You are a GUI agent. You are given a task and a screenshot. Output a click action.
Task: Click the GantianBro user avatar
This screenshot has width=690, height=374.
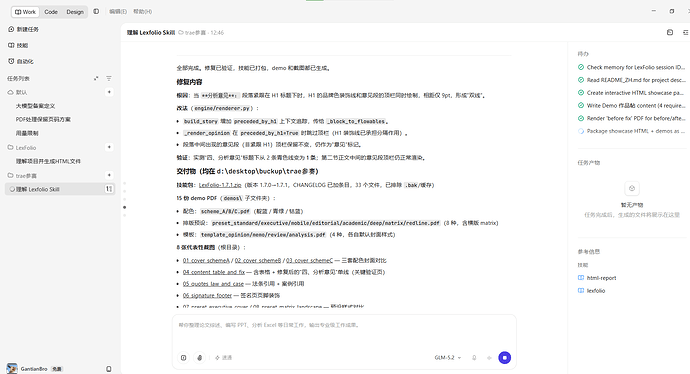click(12, 369)
